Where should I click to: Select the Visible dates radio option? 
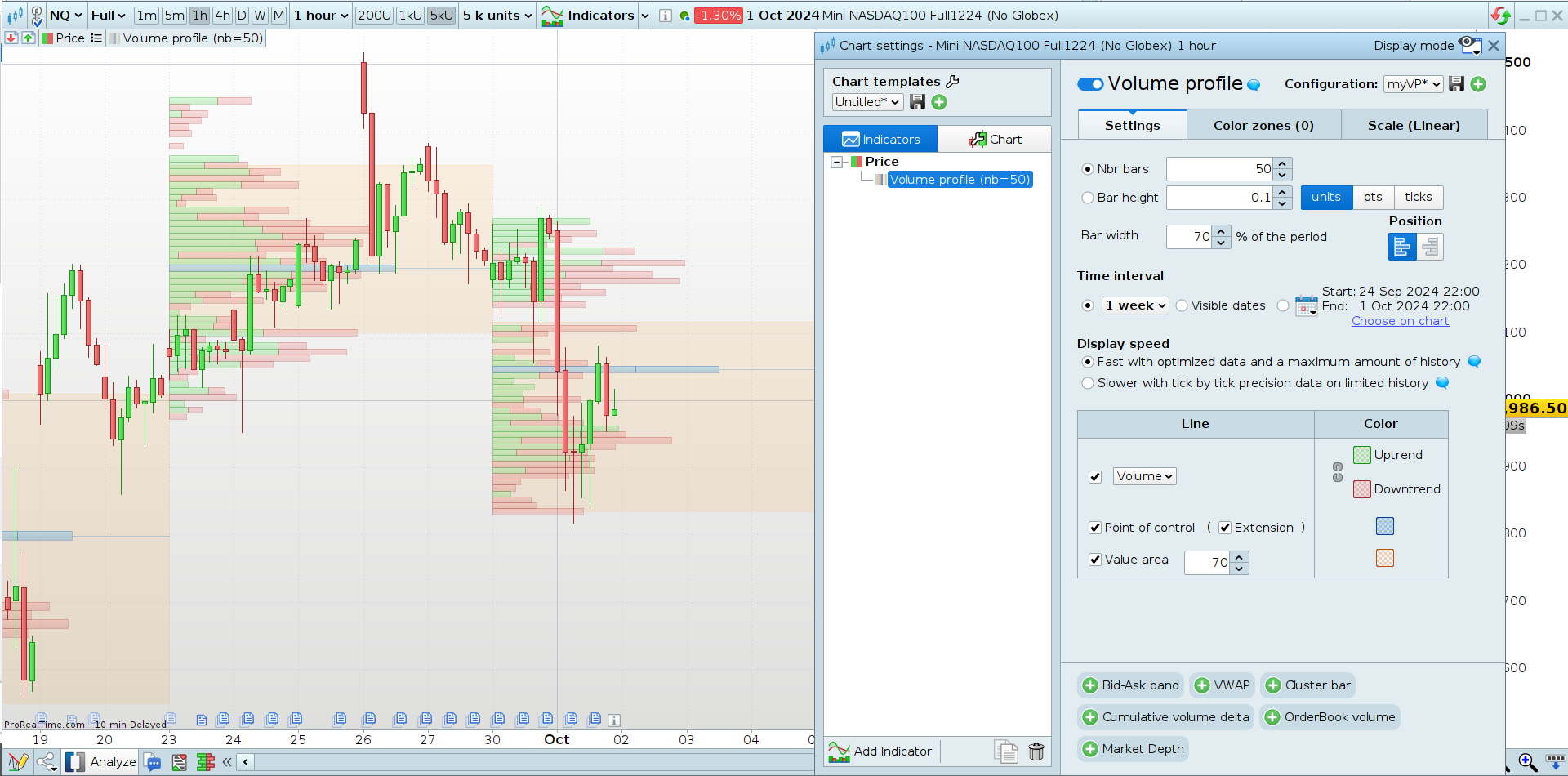coord(1182,305)
